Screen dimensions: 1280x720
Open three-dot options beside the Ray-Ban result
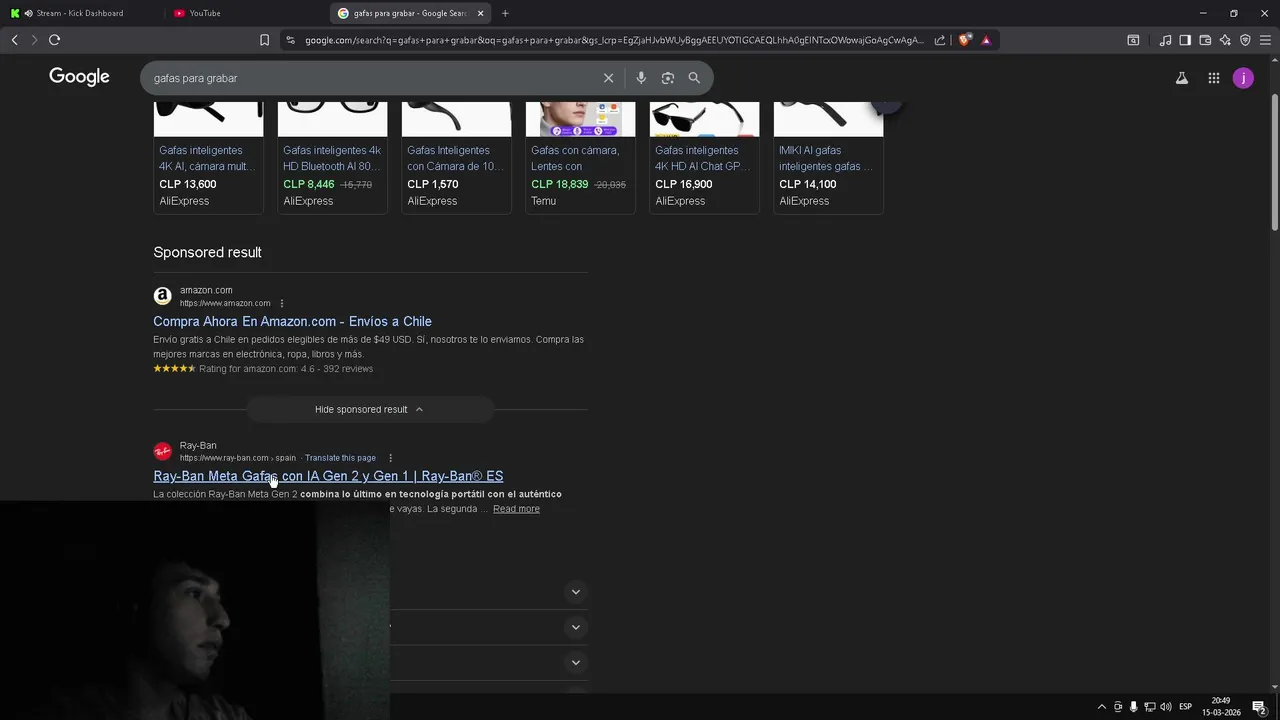pyautogui.click(x=391, y=458)
